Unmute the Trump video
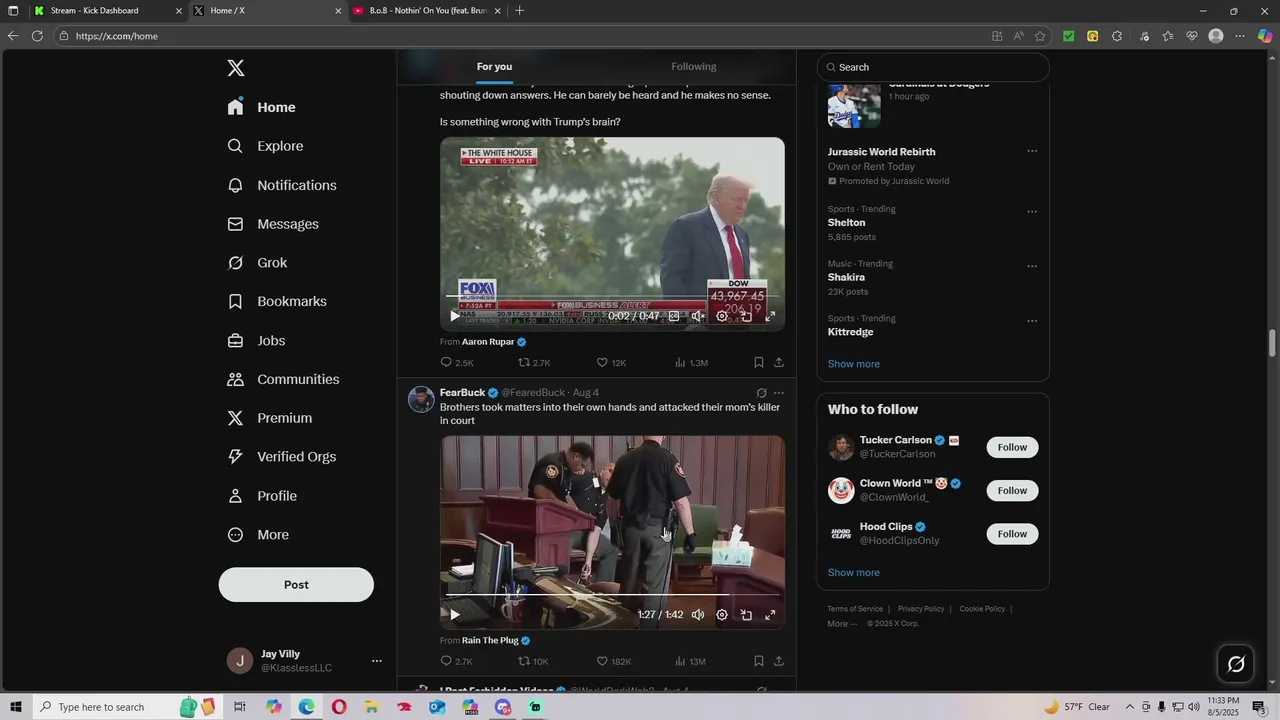Screen dimensions: 1280x720 click(x=698, y=316)
